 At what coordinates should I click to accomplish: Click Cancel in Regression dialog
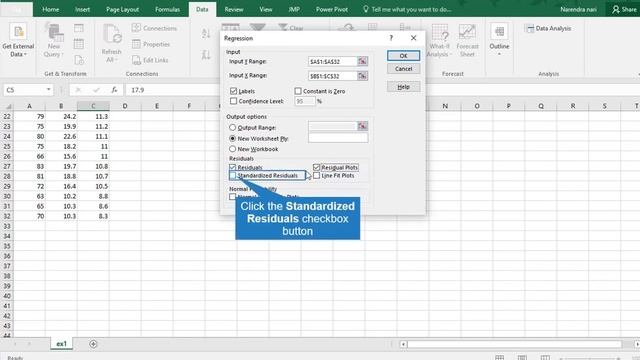pos(403,69)
